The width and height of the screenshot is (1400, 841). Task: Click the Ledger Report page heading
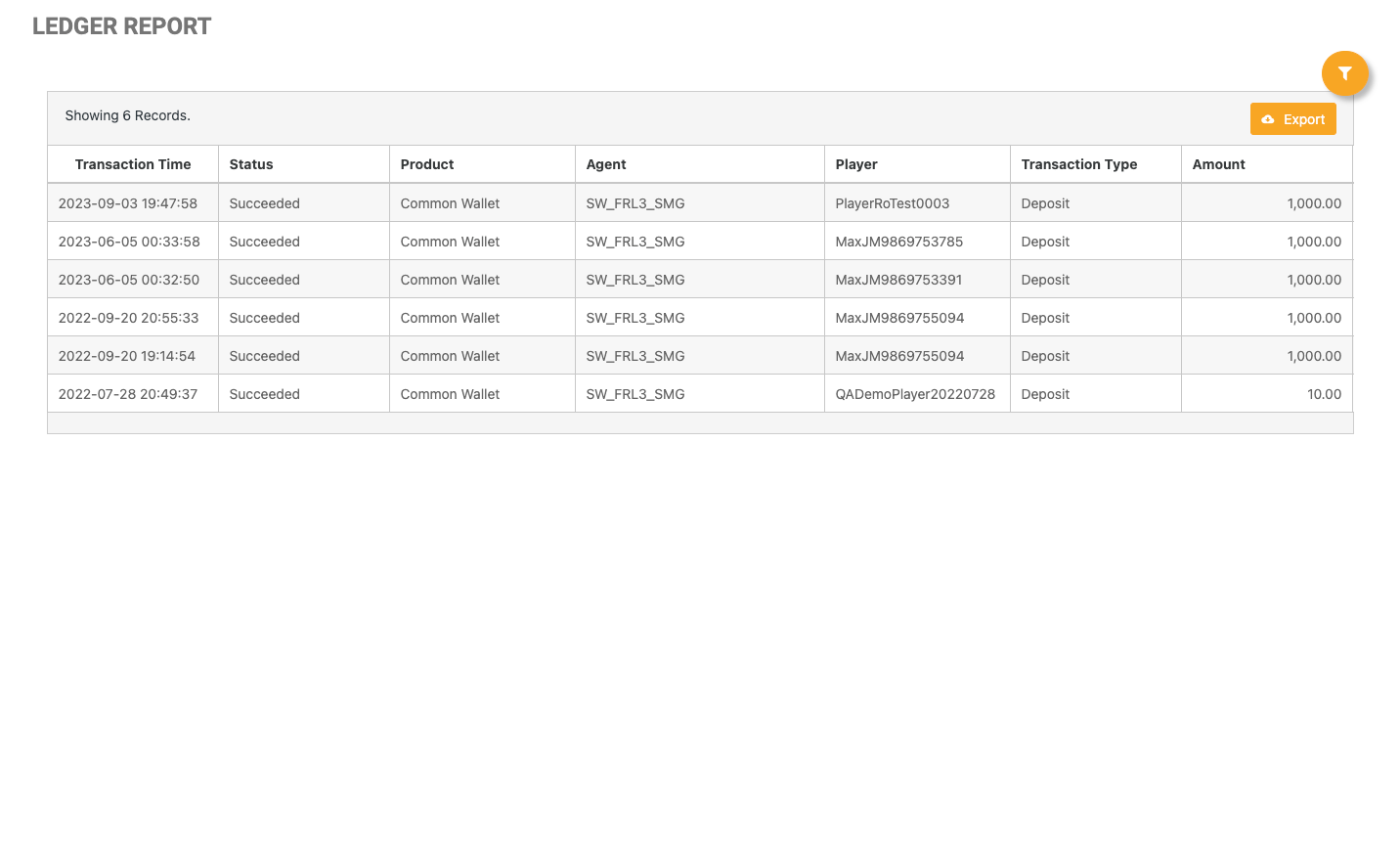[121, 26]
